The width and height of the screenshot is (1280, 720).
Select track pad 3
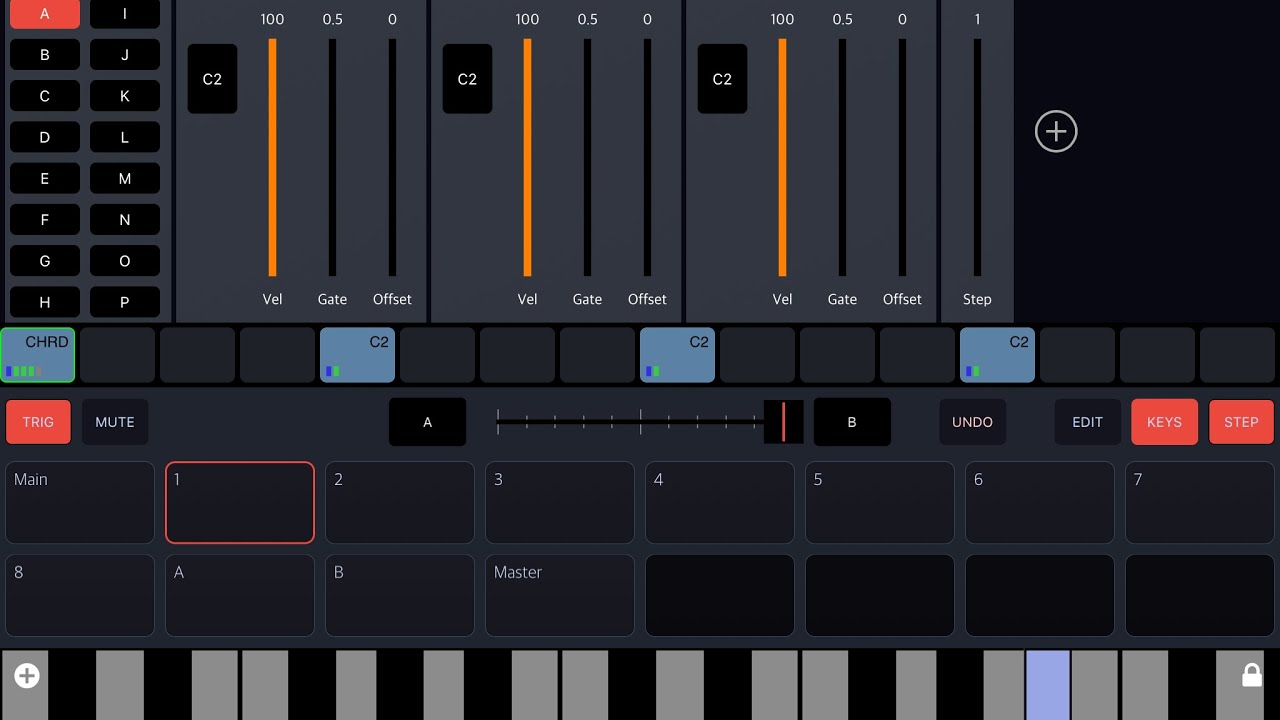(560, 503)
